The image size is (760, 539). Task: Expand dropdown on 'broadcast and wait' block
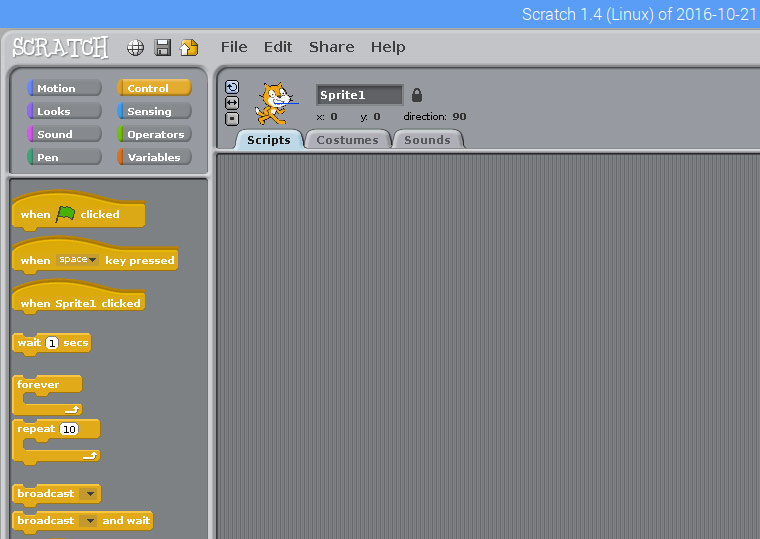(89, 521)
